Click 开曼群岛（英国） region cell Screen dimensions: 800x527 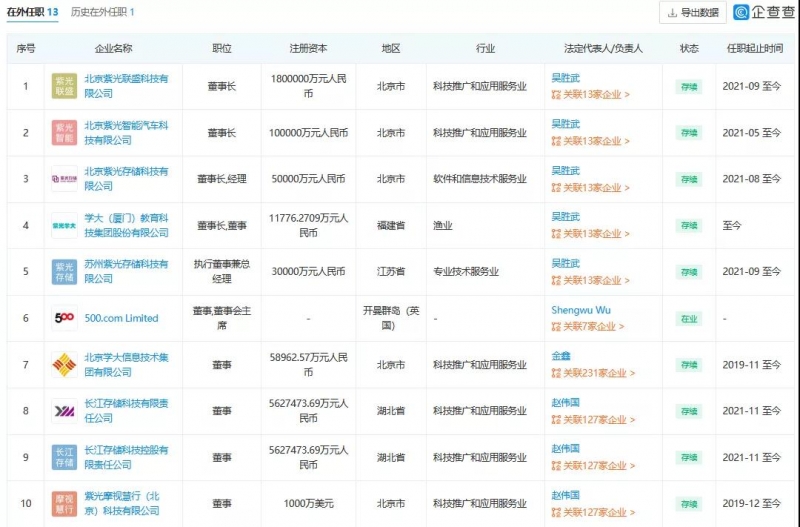pos(391,318)
